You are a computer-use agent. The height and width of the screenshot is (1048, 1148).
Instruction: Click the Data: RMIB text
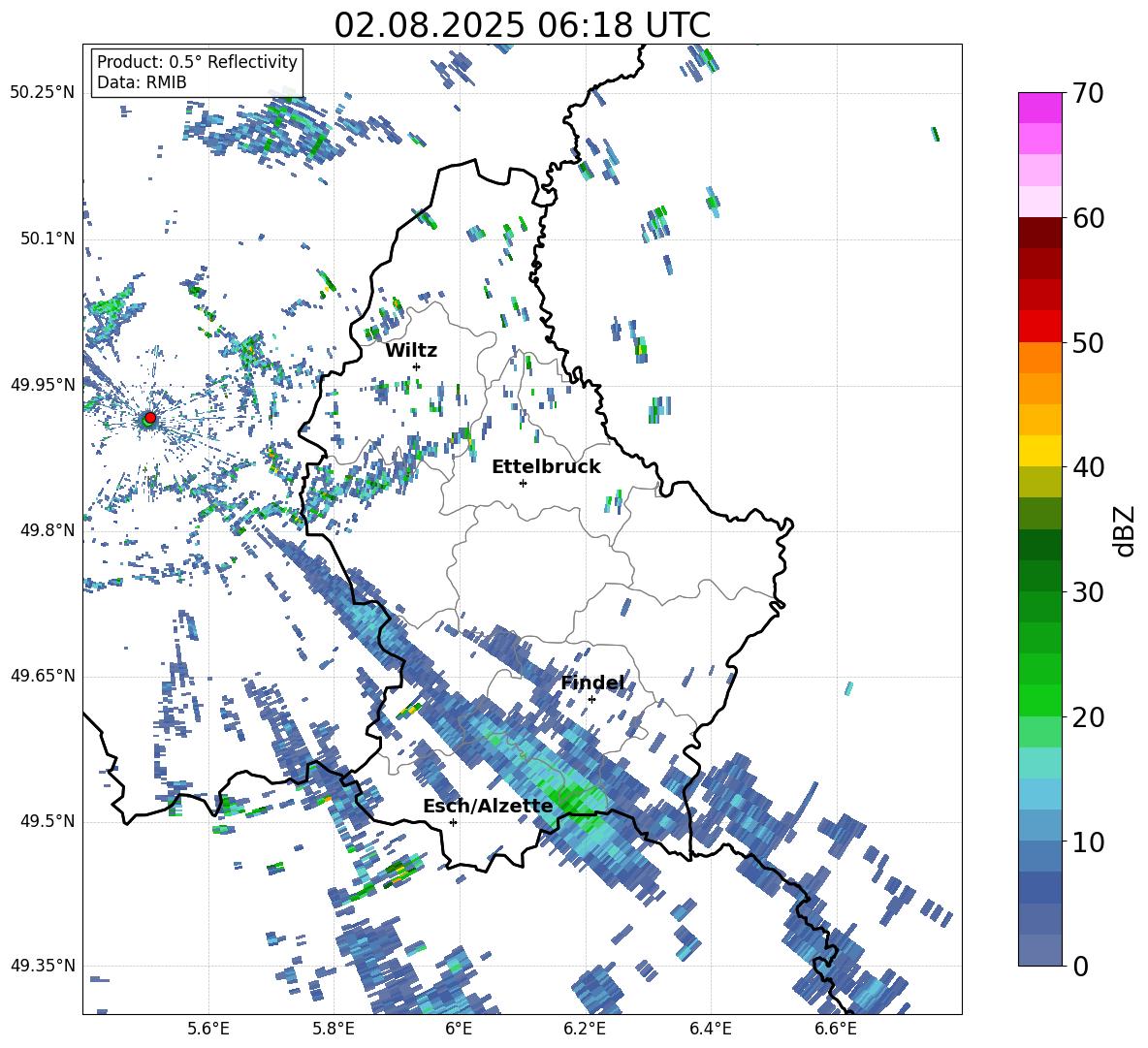click(142, 82)
